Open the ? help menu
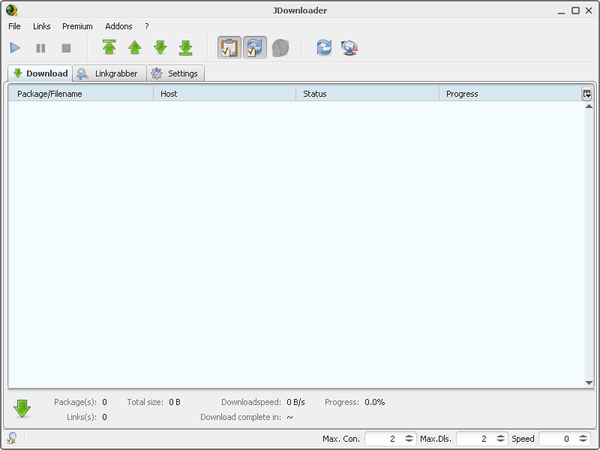Screen dimensions: 600x450 pos(147,26)
